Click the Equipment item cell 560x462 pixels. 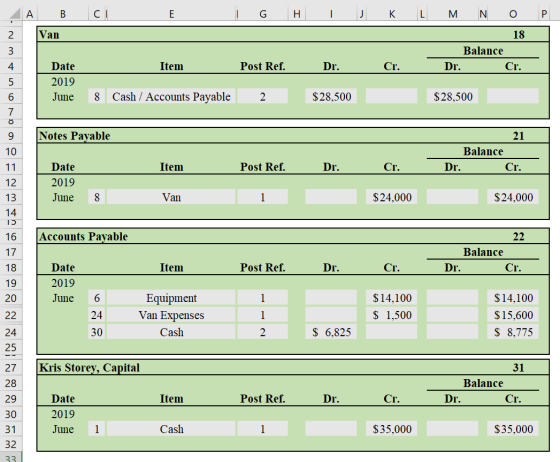tap(171, 298)
